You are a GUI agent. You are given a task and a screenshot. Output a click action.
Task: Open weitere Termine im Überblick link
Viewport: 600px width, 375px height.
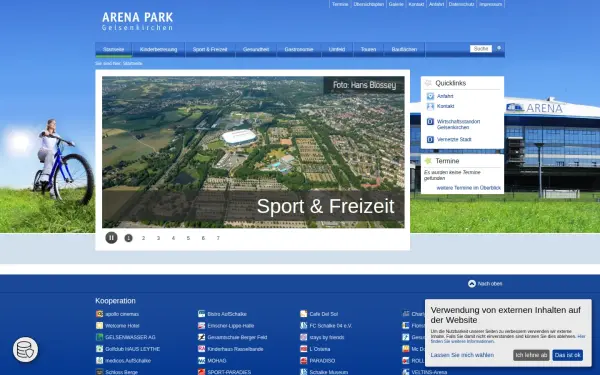point(468,188)
